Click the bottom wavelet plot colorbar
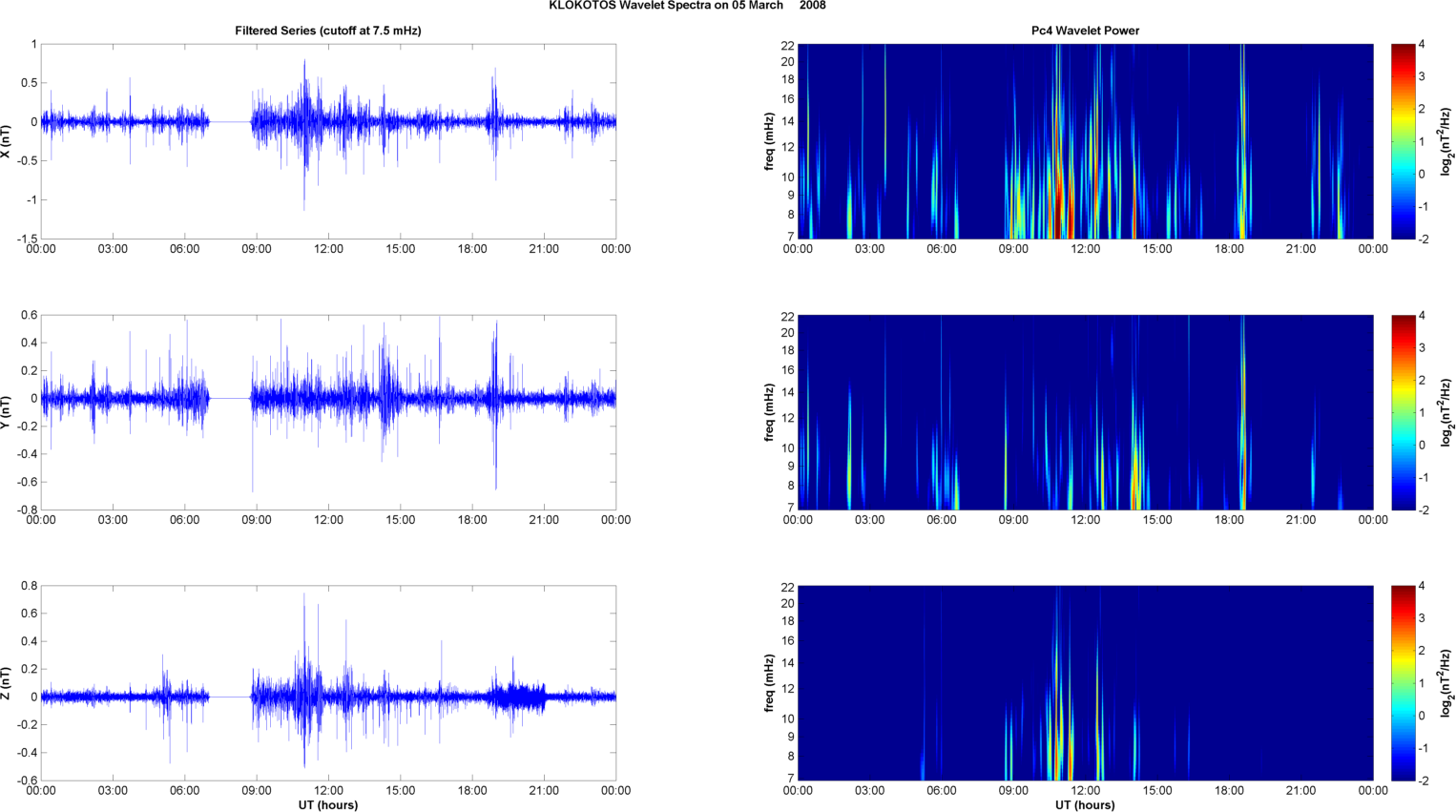The image size is (1456, 812). (x=1403, y=683)
